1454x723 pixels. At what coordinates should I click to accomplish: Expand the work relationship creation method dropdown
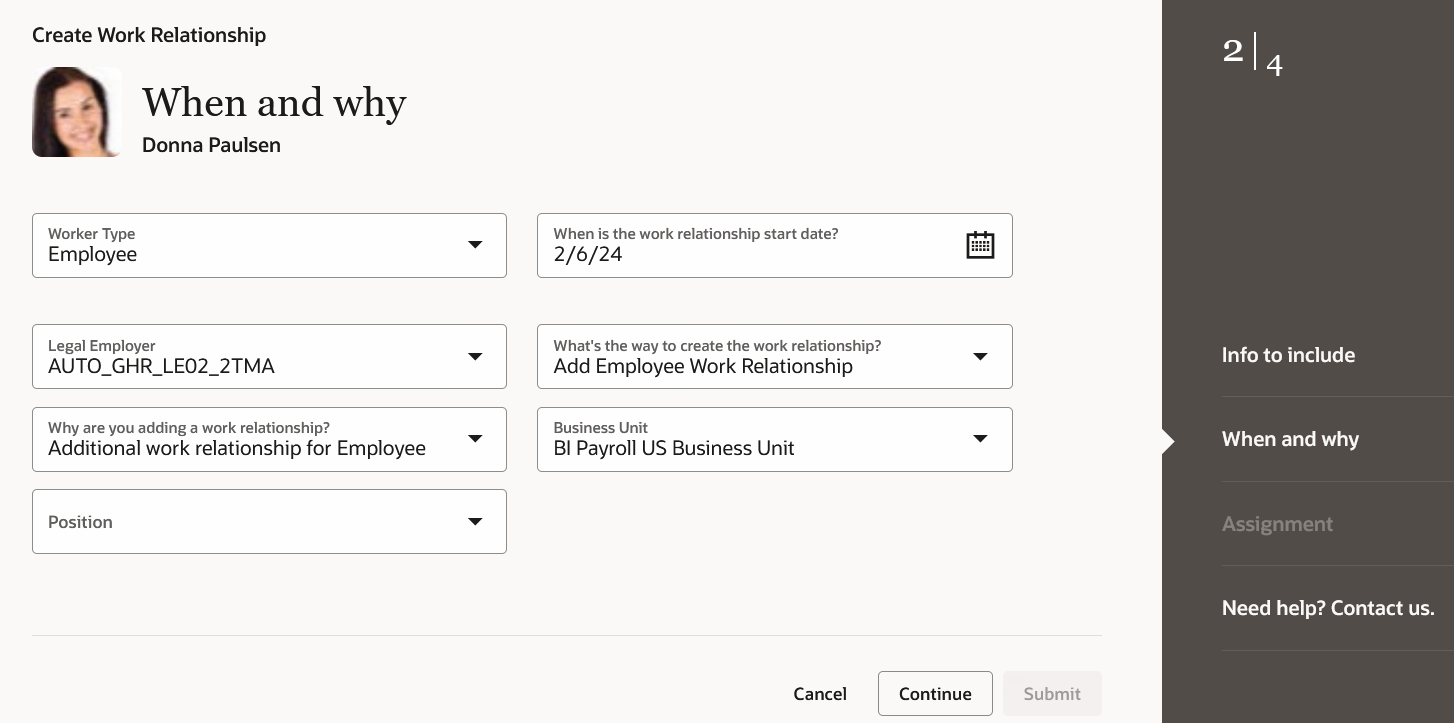tap(980, 357)
